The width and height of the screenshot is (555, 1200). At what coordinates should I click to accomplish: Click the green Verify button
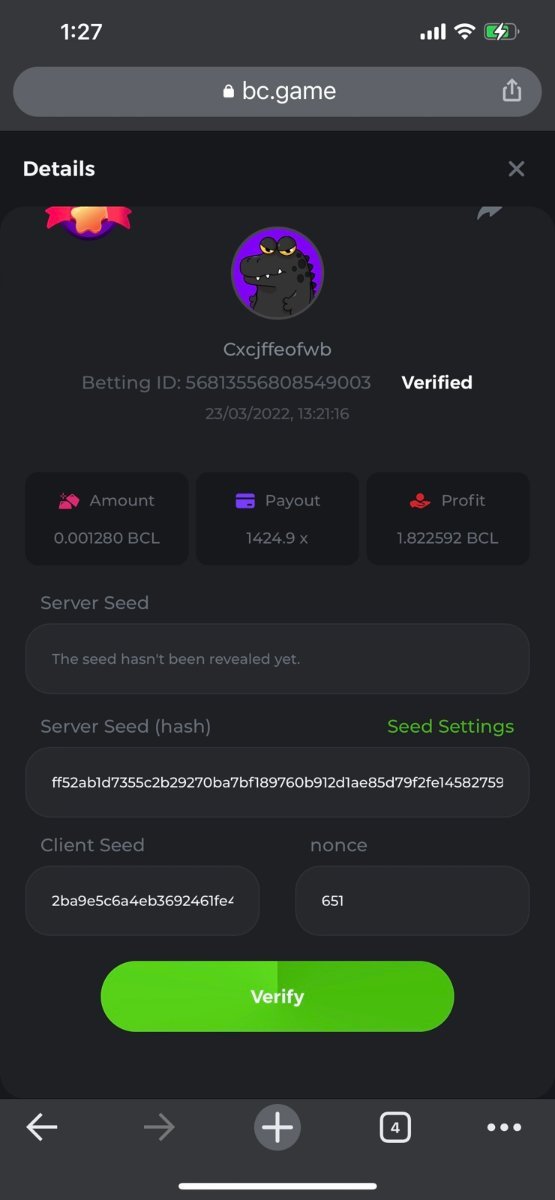(277, 996)
